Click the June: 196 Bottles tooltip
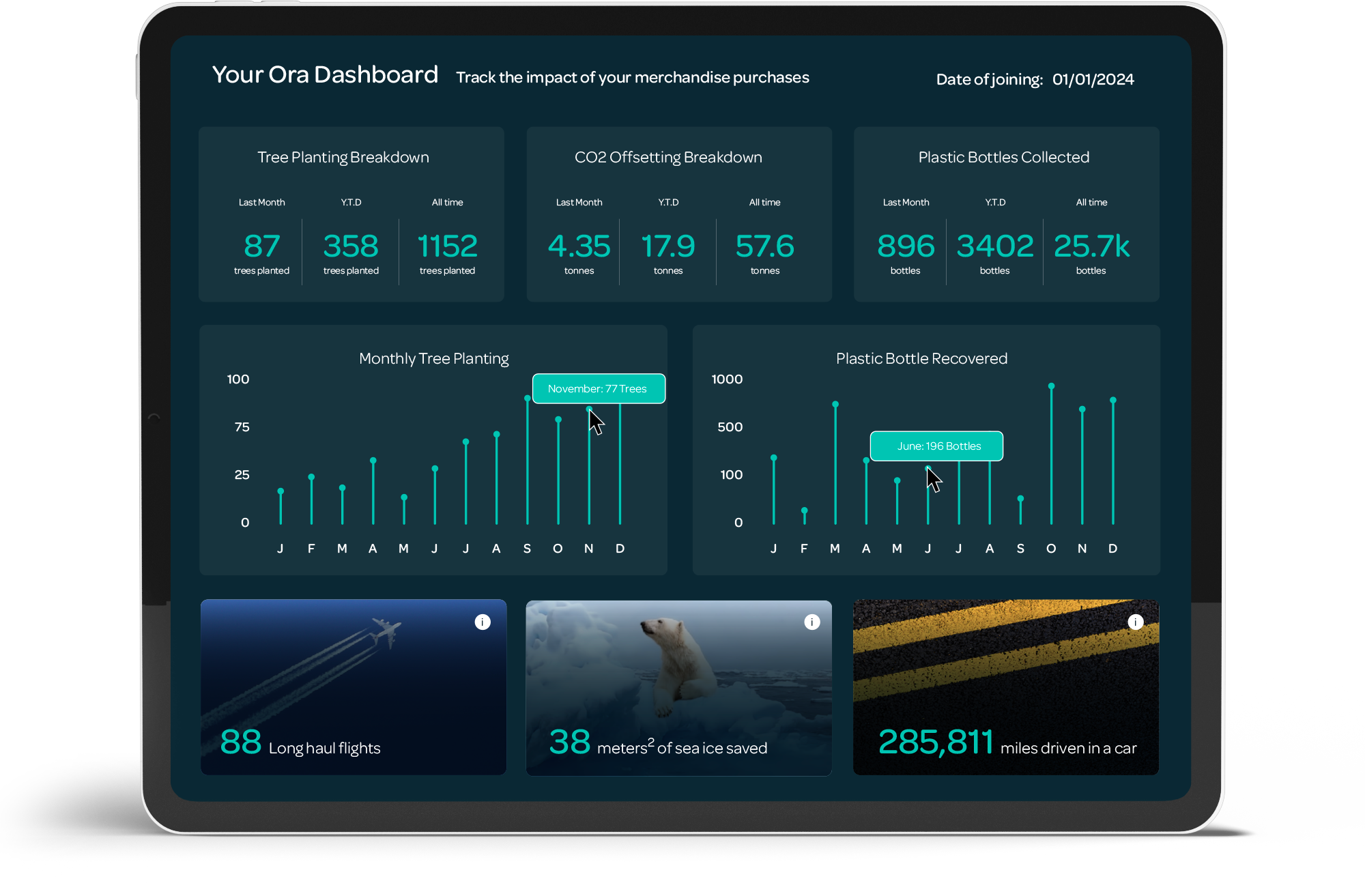The height and width of the screenshot is (896, 1365). point(936,446)
